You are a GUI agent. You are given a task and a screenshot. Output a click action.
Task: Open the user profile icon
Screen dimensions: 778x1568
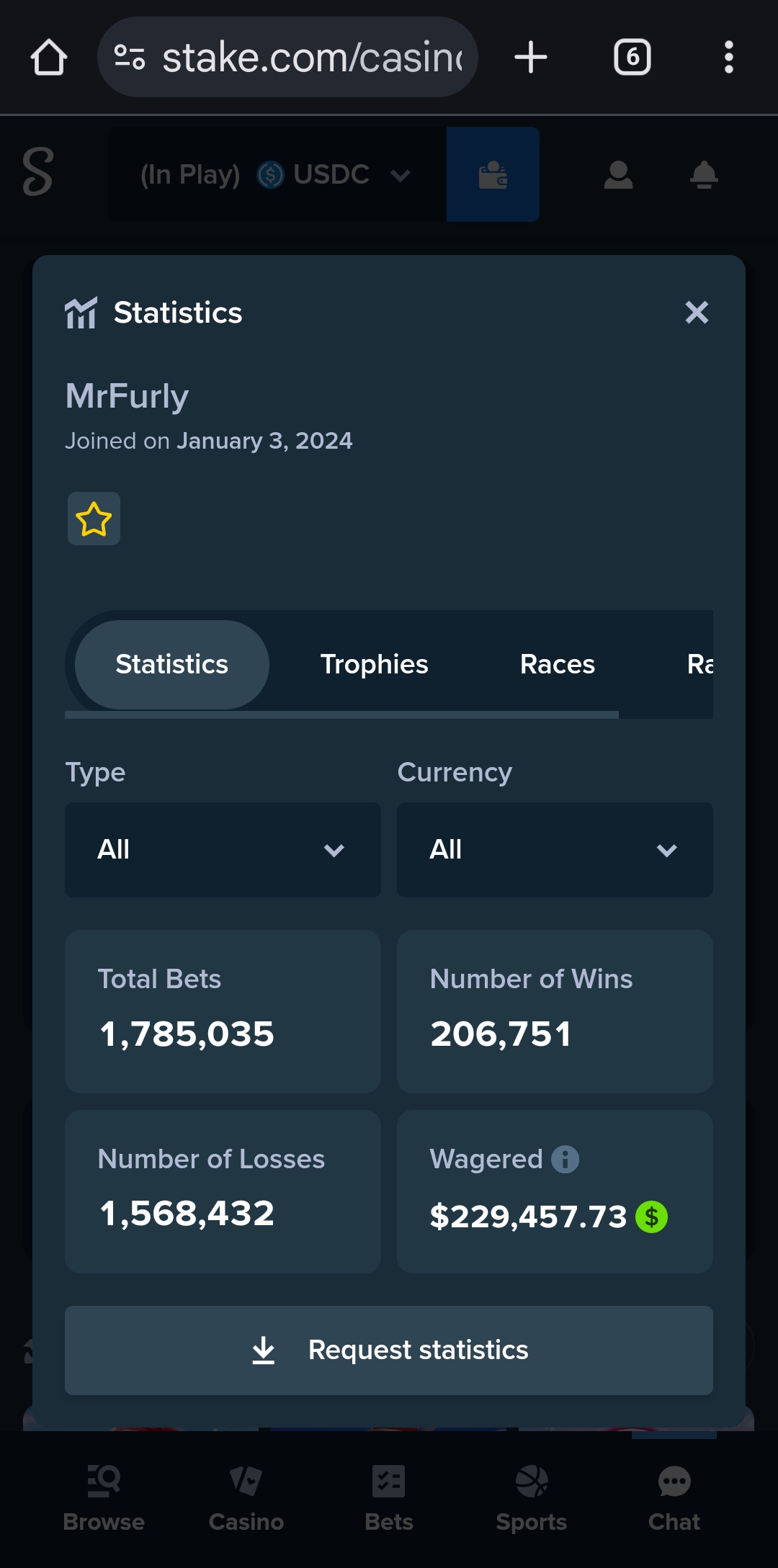[x=618, y=174]
